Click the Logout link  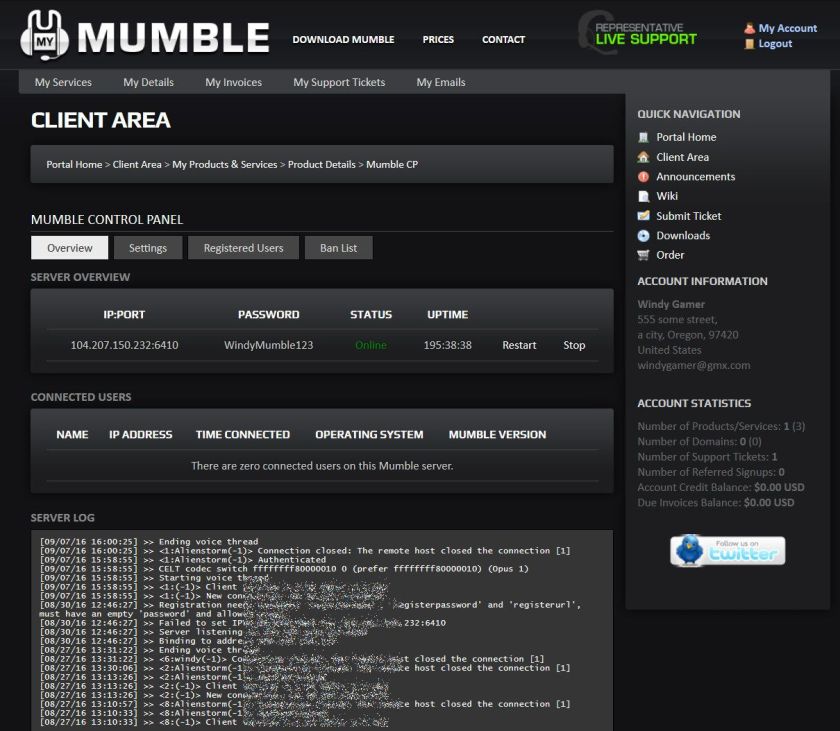[775, 44]
